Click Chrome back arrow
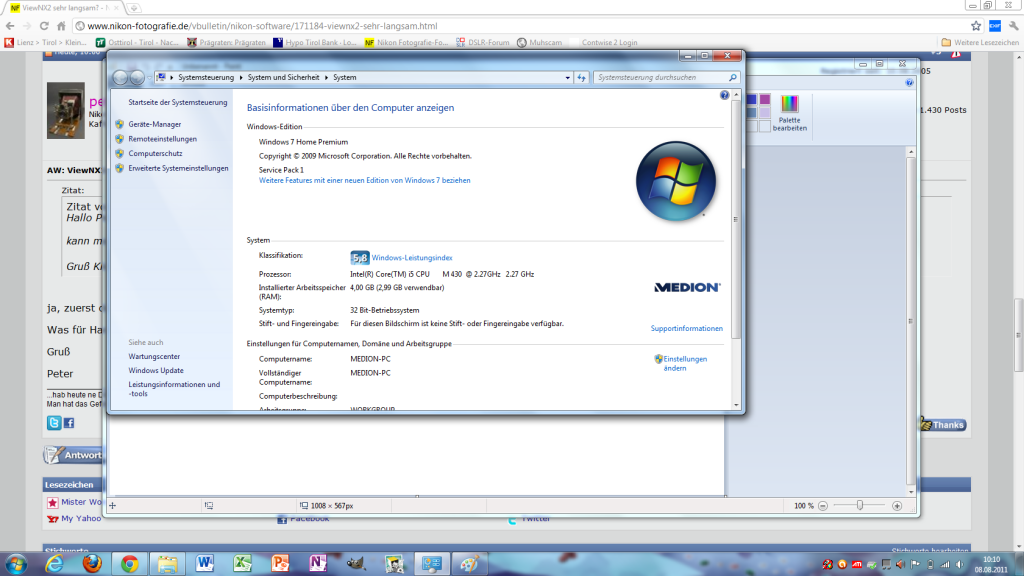This screenshot has height=576, width=1024. pos(10,26)
